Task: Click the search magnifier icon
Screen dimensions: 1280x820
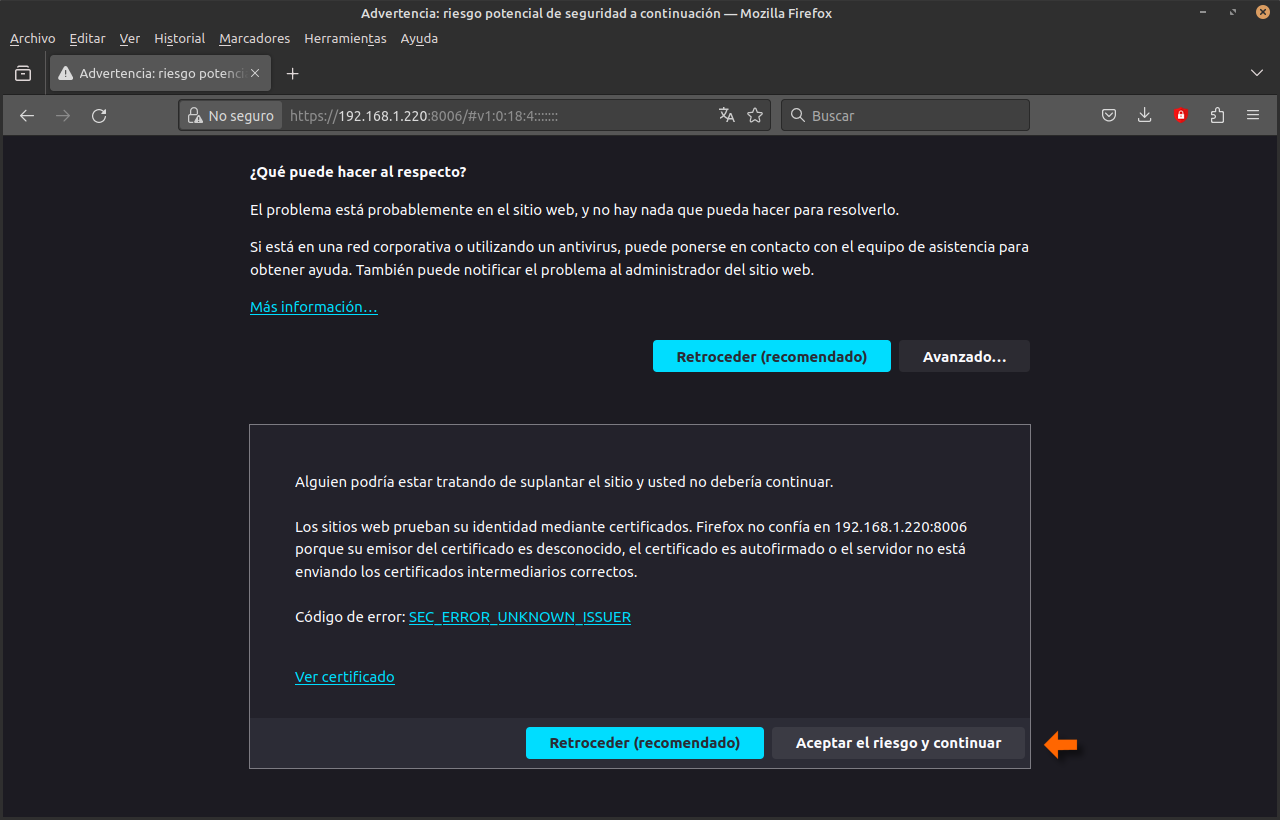Action: [x=797, y=116]
